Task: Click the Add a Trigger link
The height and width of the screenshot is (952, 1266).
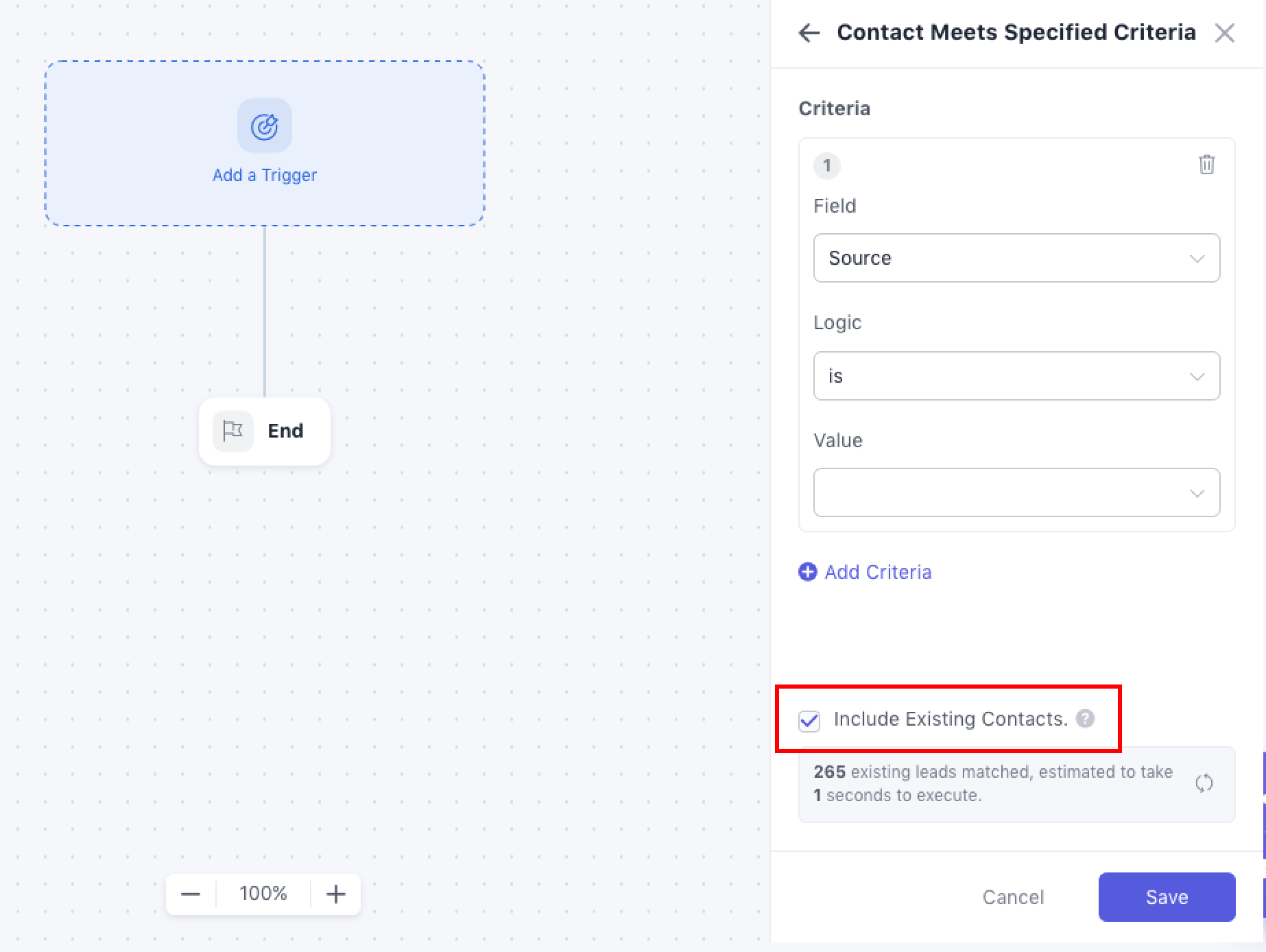Action: click(265, 175)
